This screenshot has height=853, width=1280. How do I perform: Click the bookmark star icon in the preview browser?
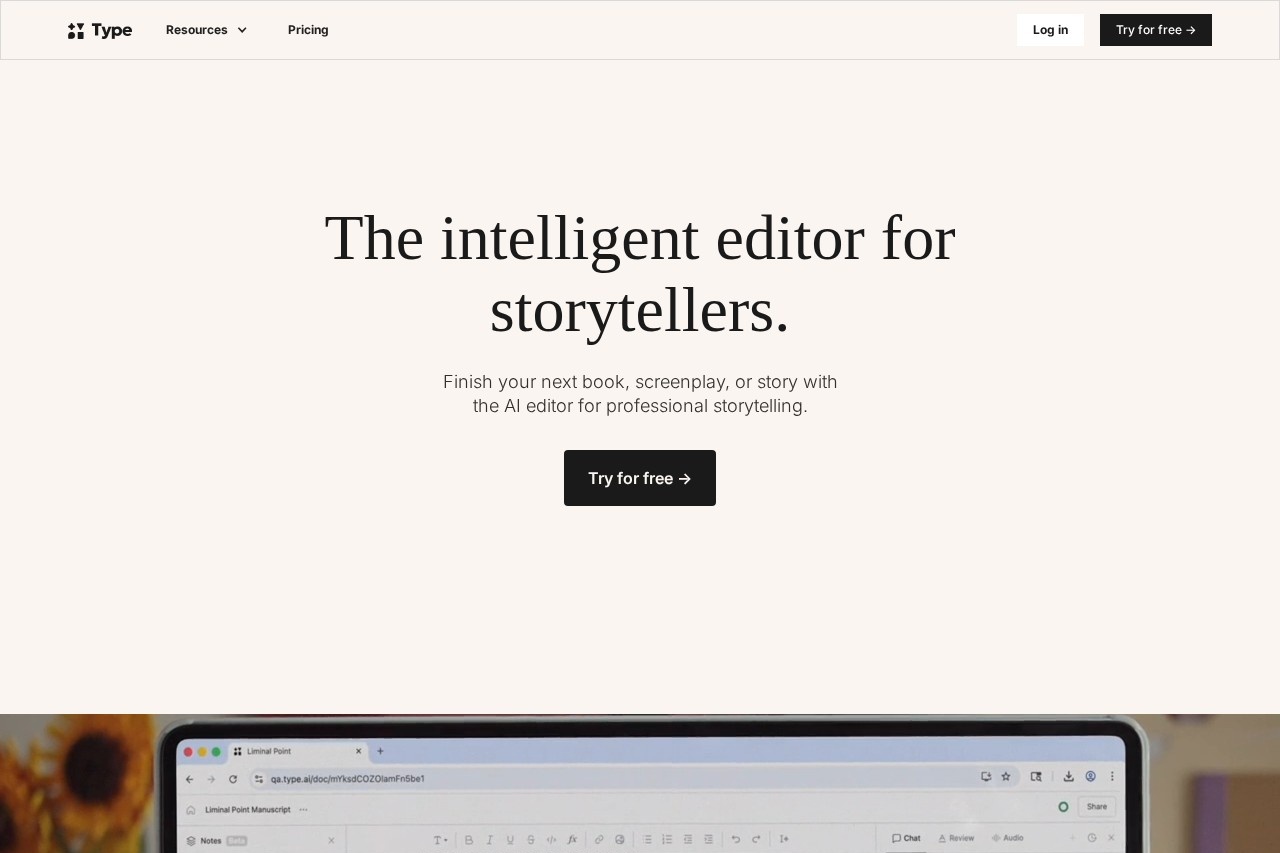tap(1005, 776)
